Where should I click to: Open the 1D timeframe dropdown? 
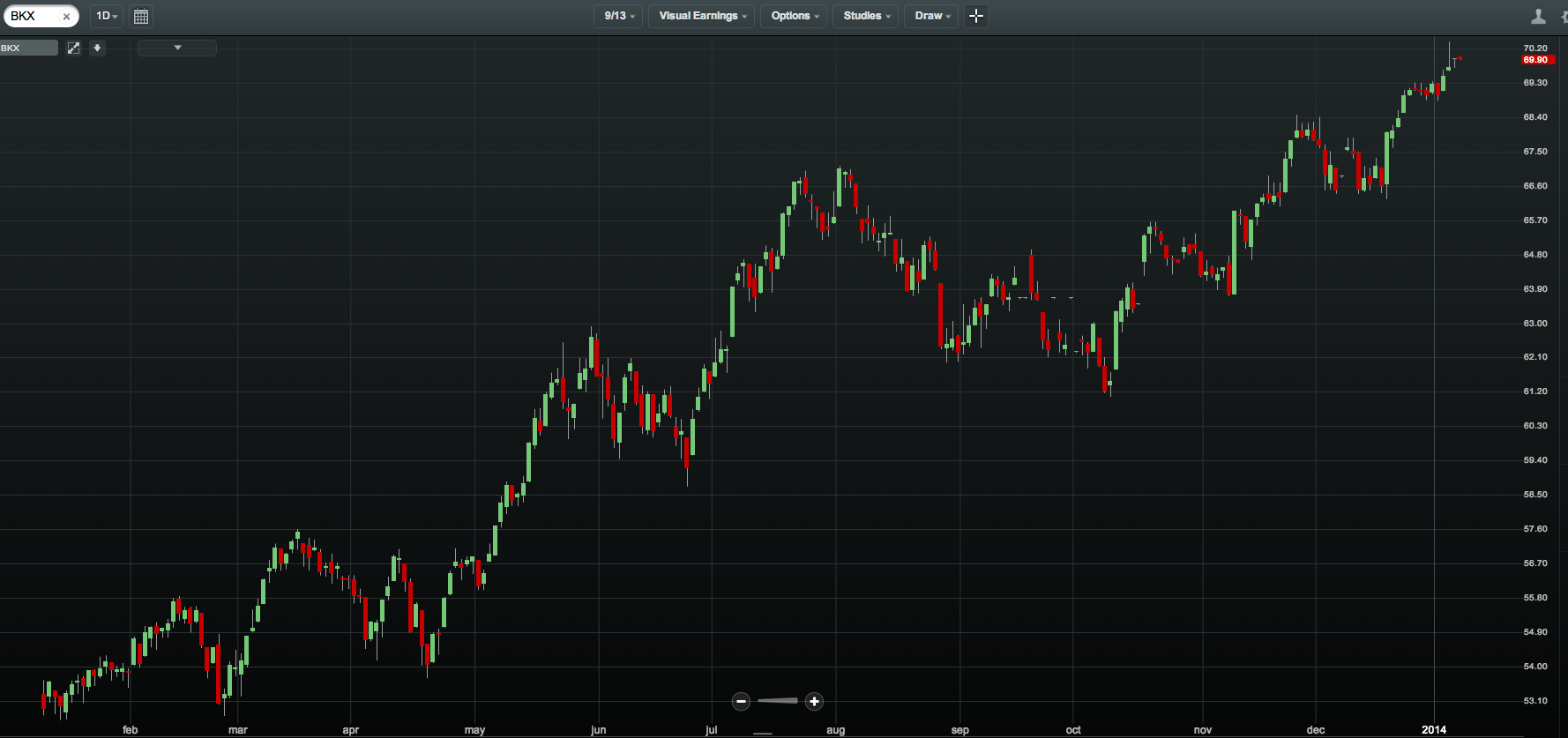[x=107, y=16]
